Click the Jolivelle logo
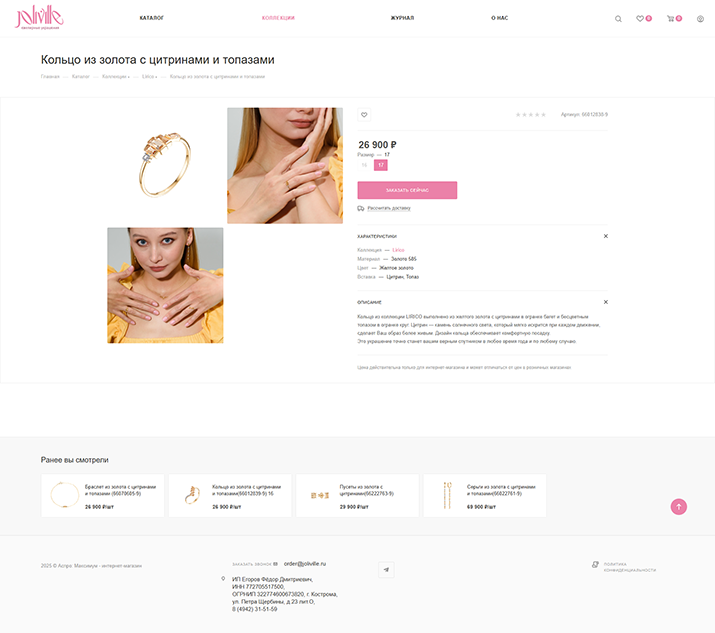Image resolution: width=715 pixels, height=633 pixels. pyautogui.click(x=39, y=18)
